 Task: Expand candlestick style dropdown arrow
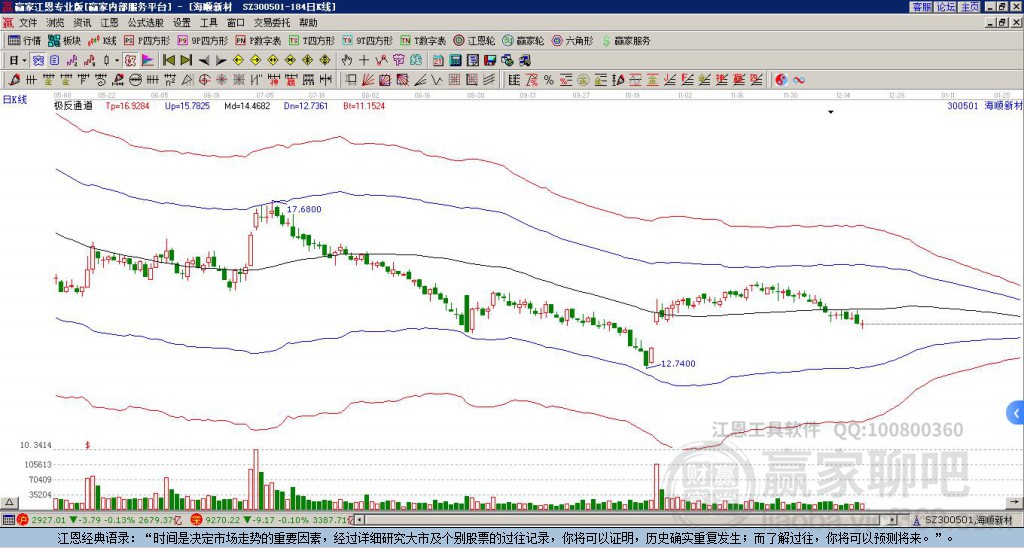click(x=117, y=61)
